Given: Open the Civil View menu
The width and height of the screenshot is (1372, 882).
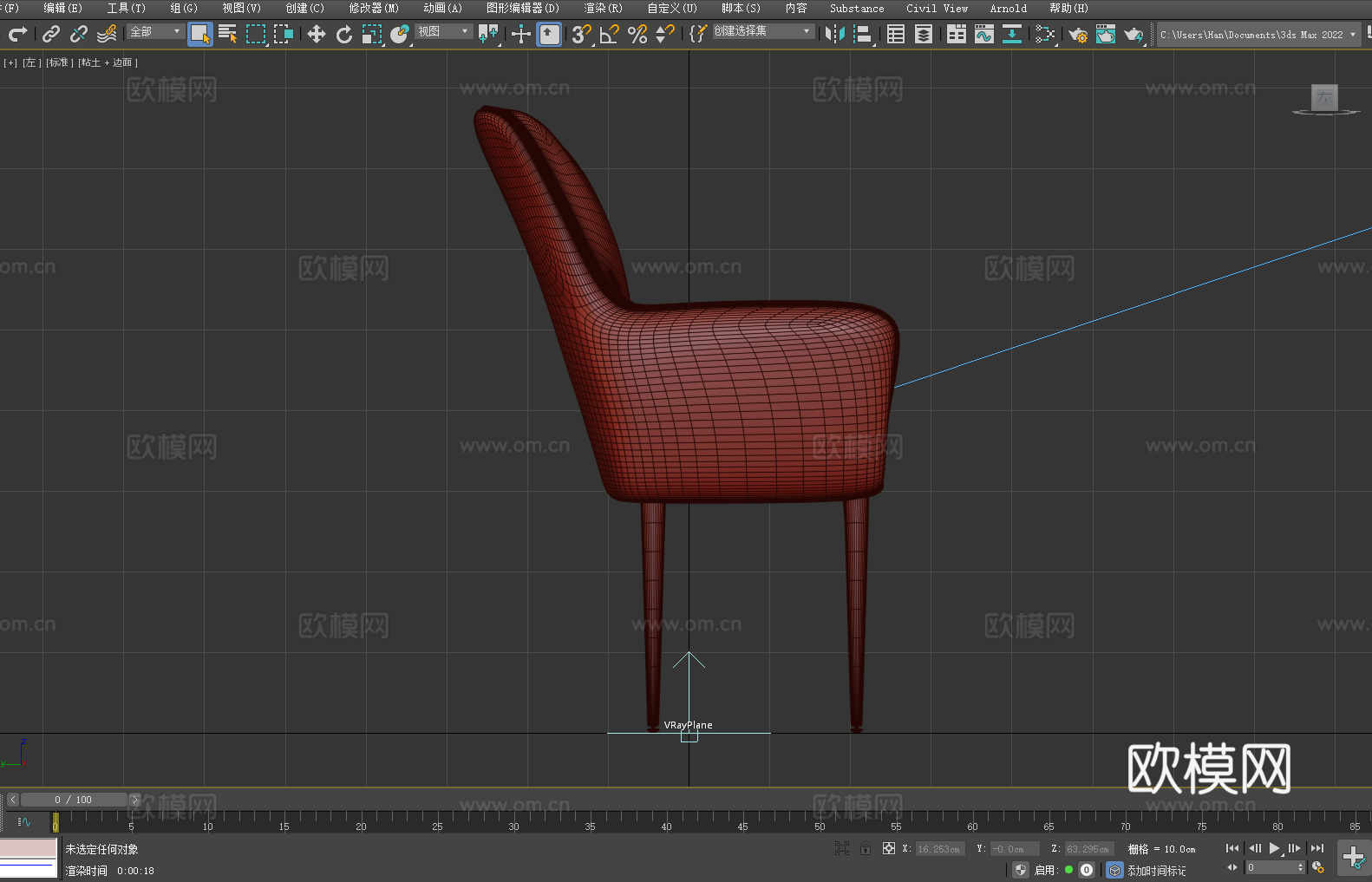Looking at the screenshot, I should click(x=937, y=8).
